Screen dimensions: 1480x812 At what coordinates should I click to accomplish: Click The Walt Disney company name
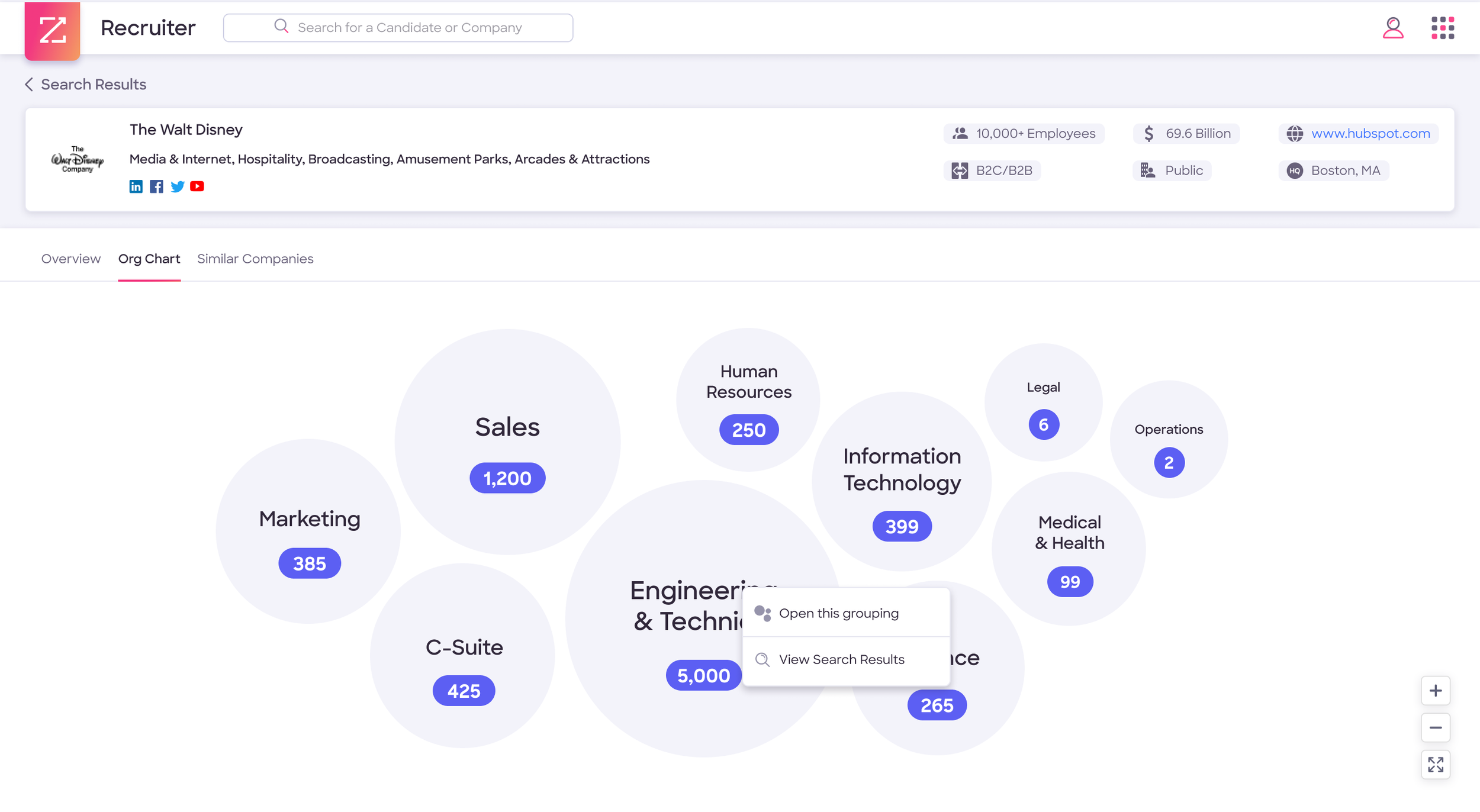[x=186, y=130]
